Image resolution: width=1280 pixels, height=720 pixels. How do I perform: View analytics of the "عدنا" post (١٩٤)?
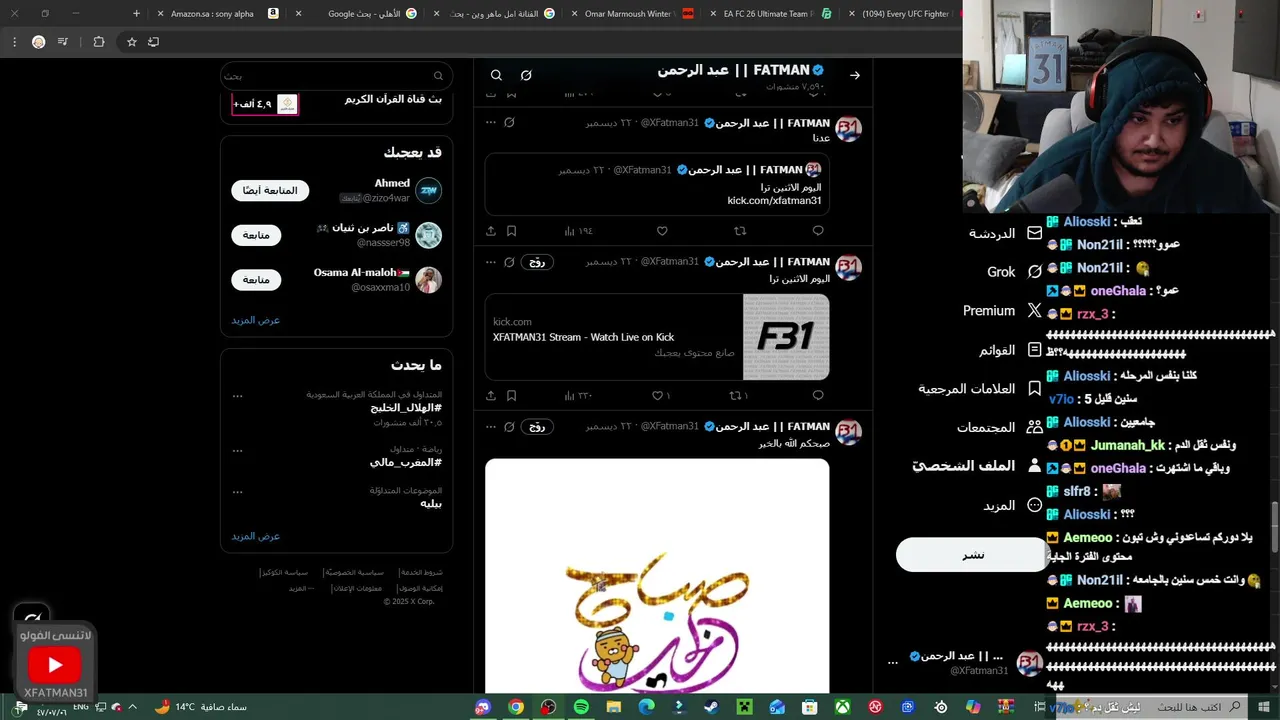tap(578, 231)
